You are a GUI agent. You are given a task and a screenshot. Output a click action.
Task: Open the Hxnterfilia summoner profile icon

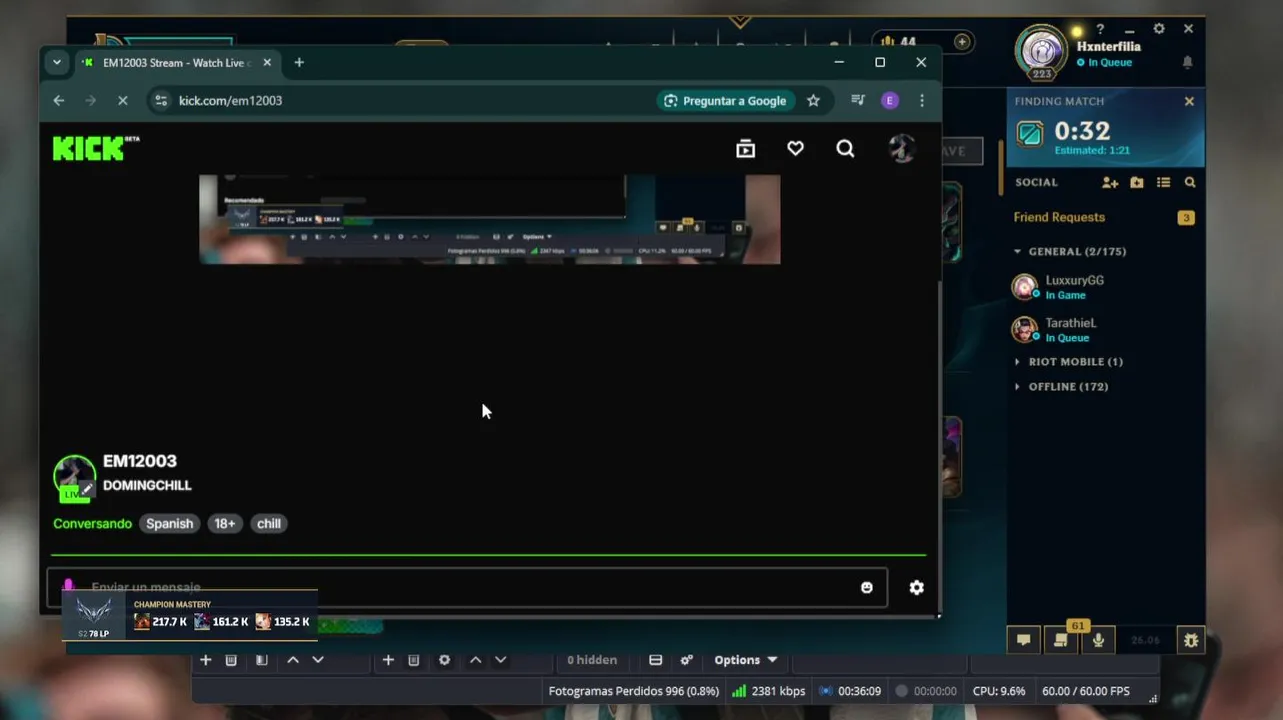click(x=1041, y=52)
